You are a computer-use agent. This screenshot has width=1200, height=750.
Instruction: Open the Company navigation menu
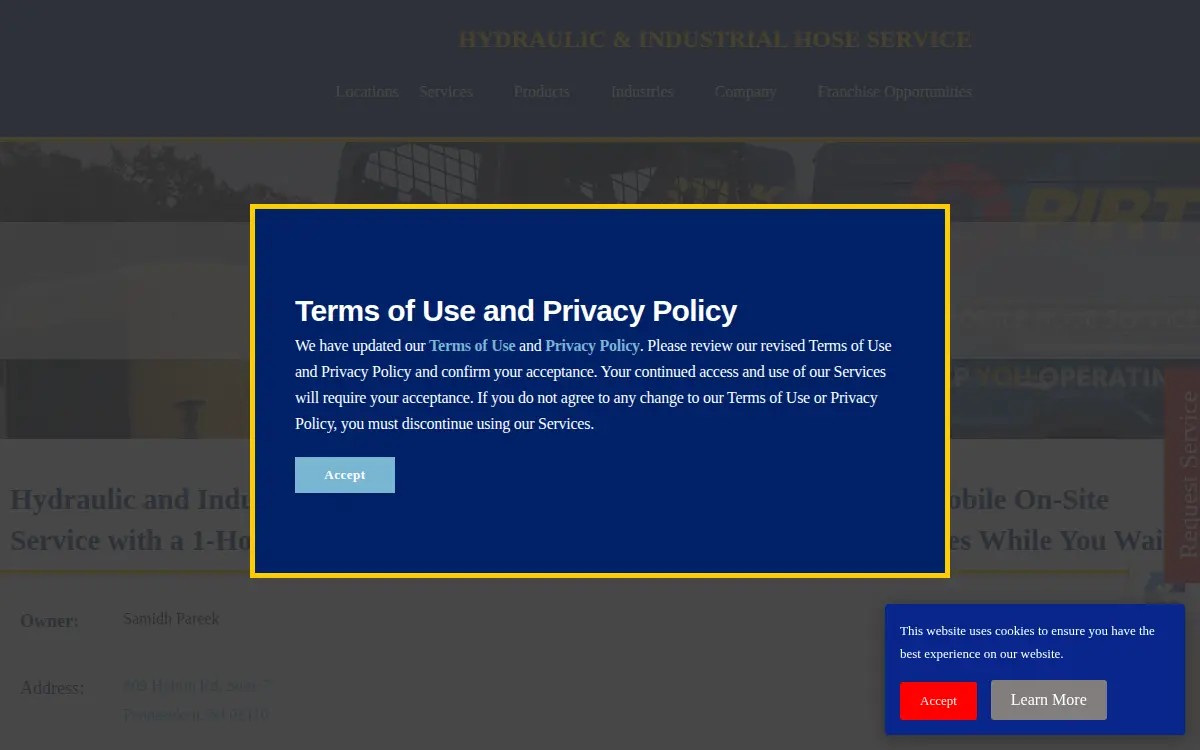[745, 92]
